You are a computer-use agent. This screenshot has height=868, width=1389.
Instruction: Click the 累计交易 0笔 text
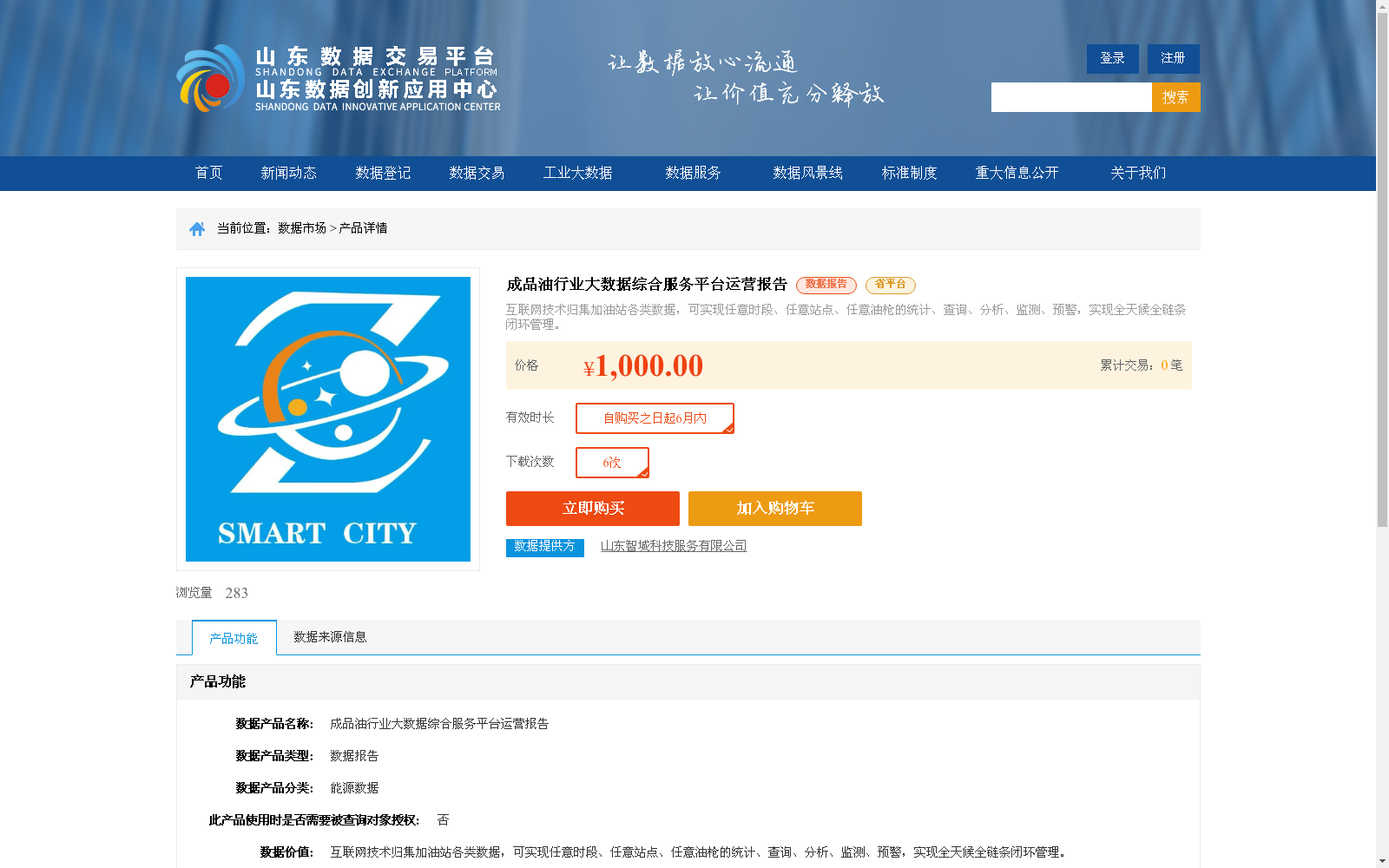click(1142, 365)
